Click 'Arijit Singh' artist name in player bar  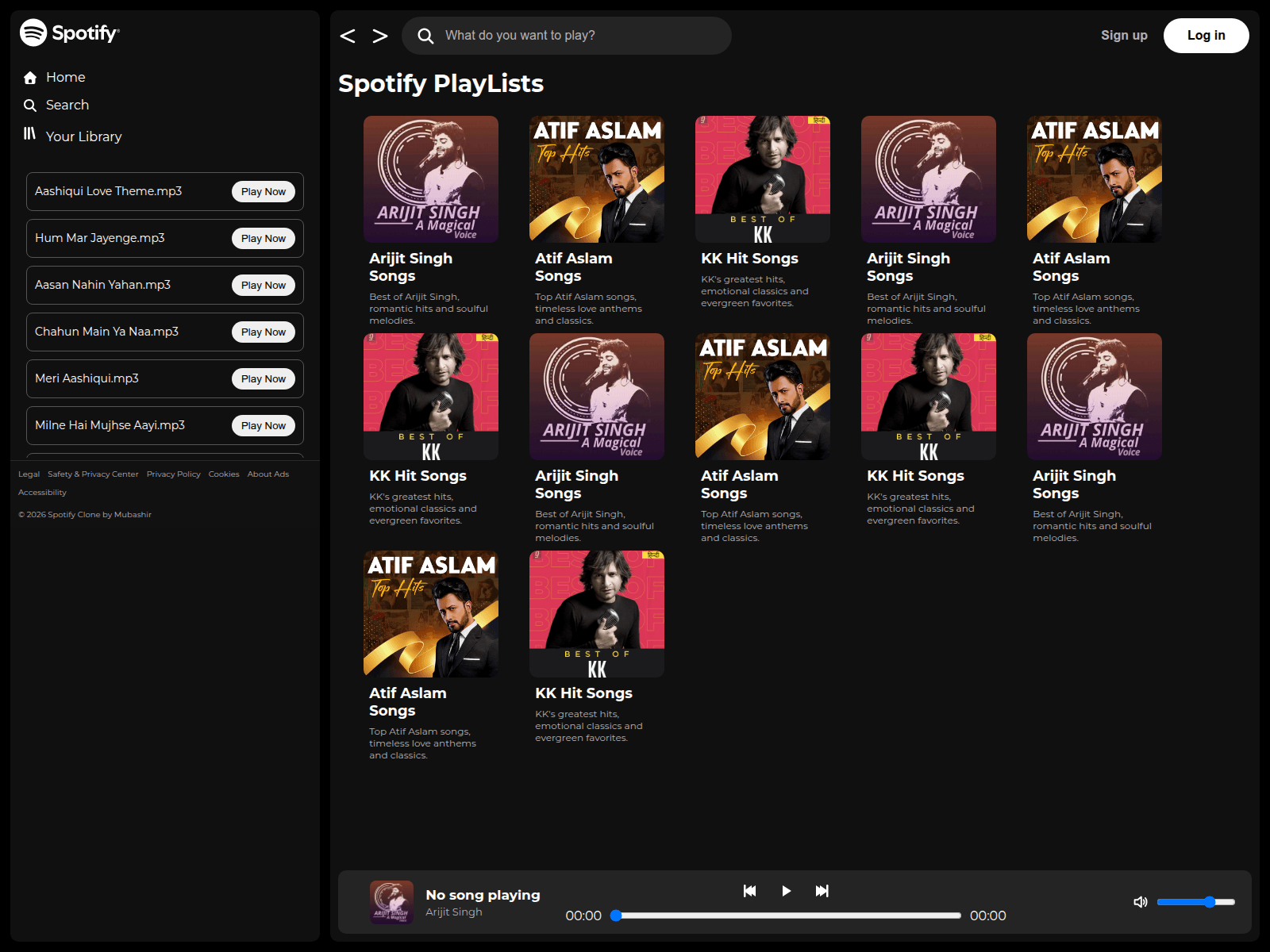453,912
